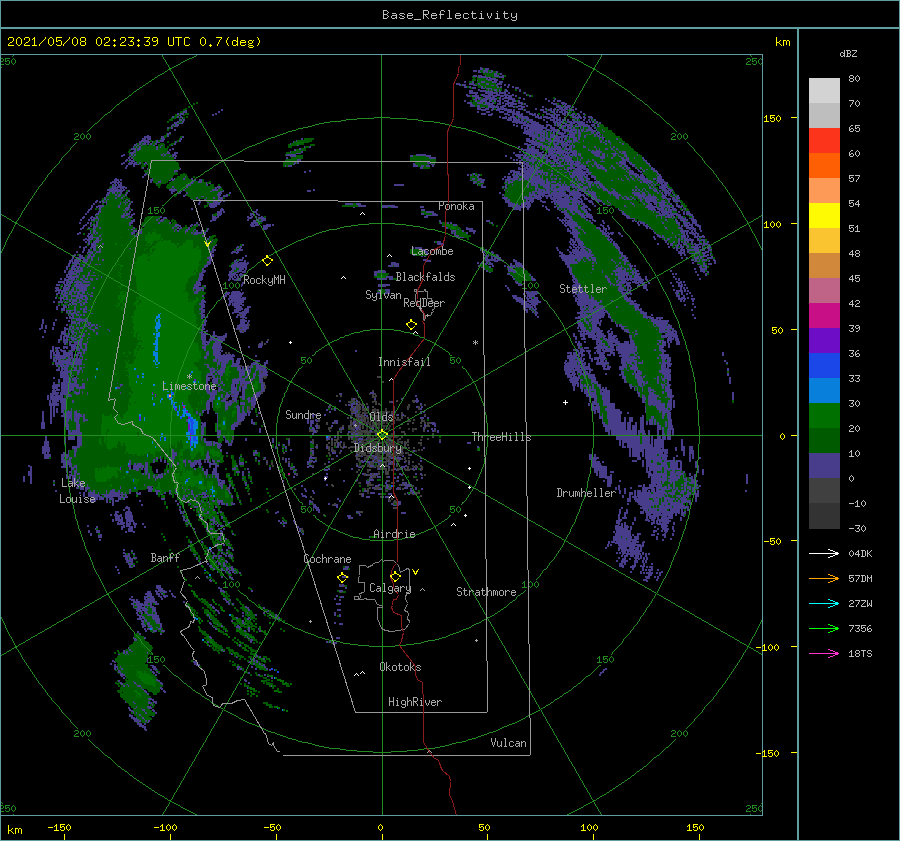900x841 pixels.
Task: Click the -150 tick on bottom axis
Action: point(59,827)
